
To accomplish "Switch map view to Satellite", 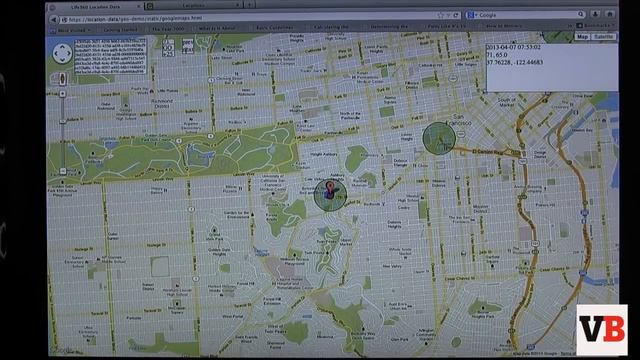I will [x=603, y=37].
